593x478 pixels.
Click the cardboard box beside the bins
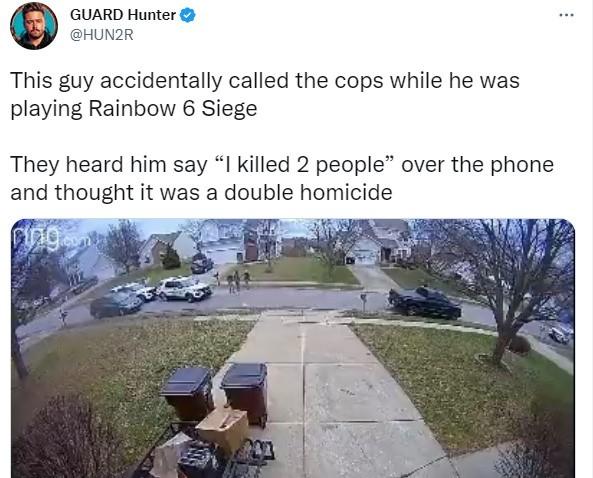pos(223,429)
